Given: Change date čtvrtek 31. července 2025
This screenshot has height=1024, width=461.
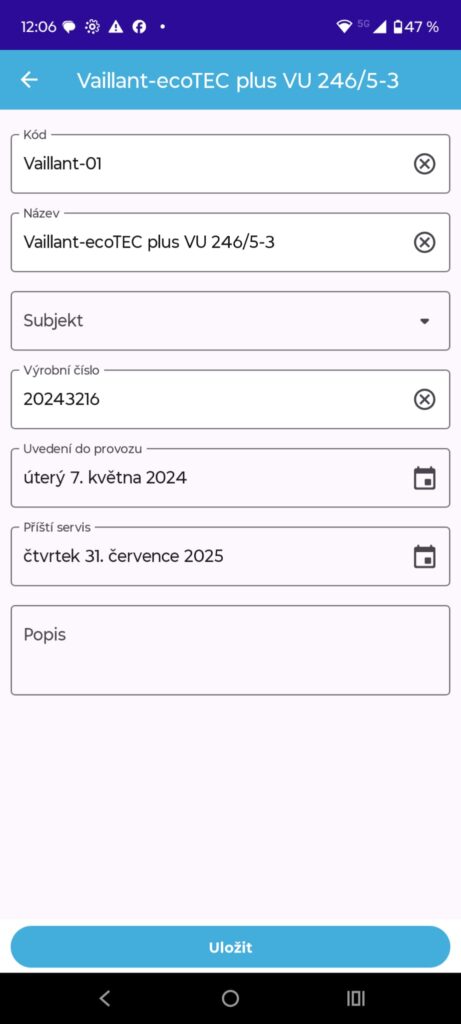Looking at the screenshot, I should [x=123, y=556].
